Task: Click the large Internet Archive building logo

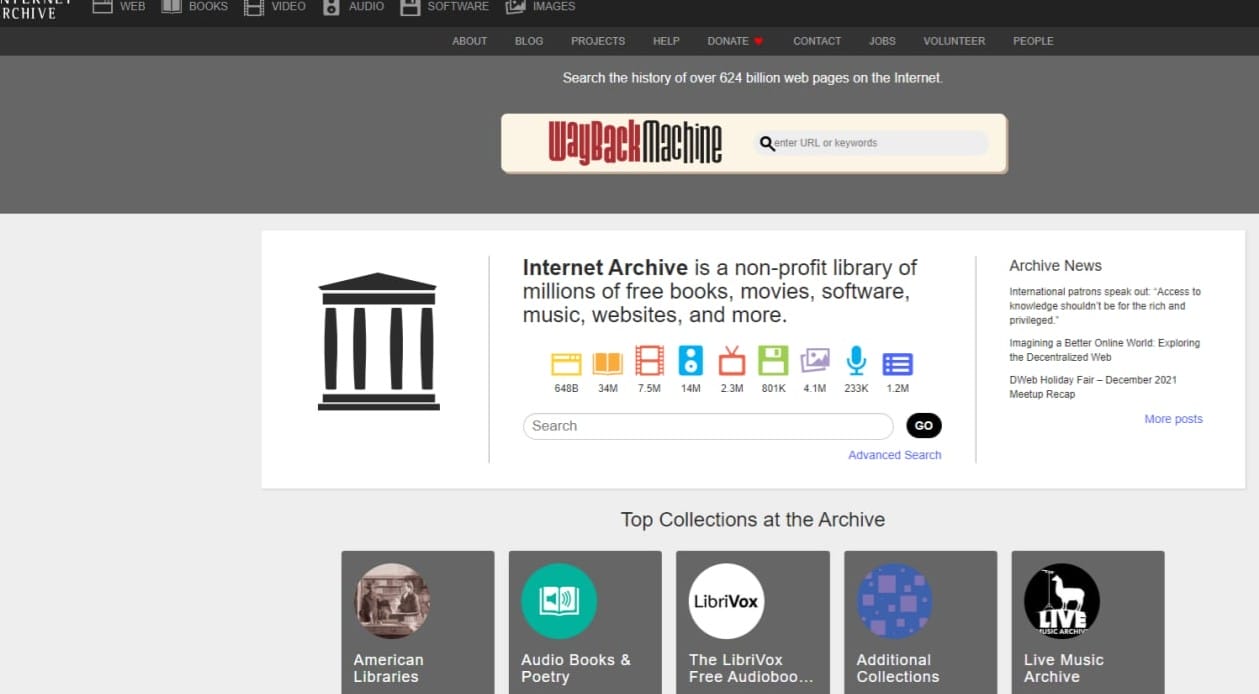Action: coord(378,341)
